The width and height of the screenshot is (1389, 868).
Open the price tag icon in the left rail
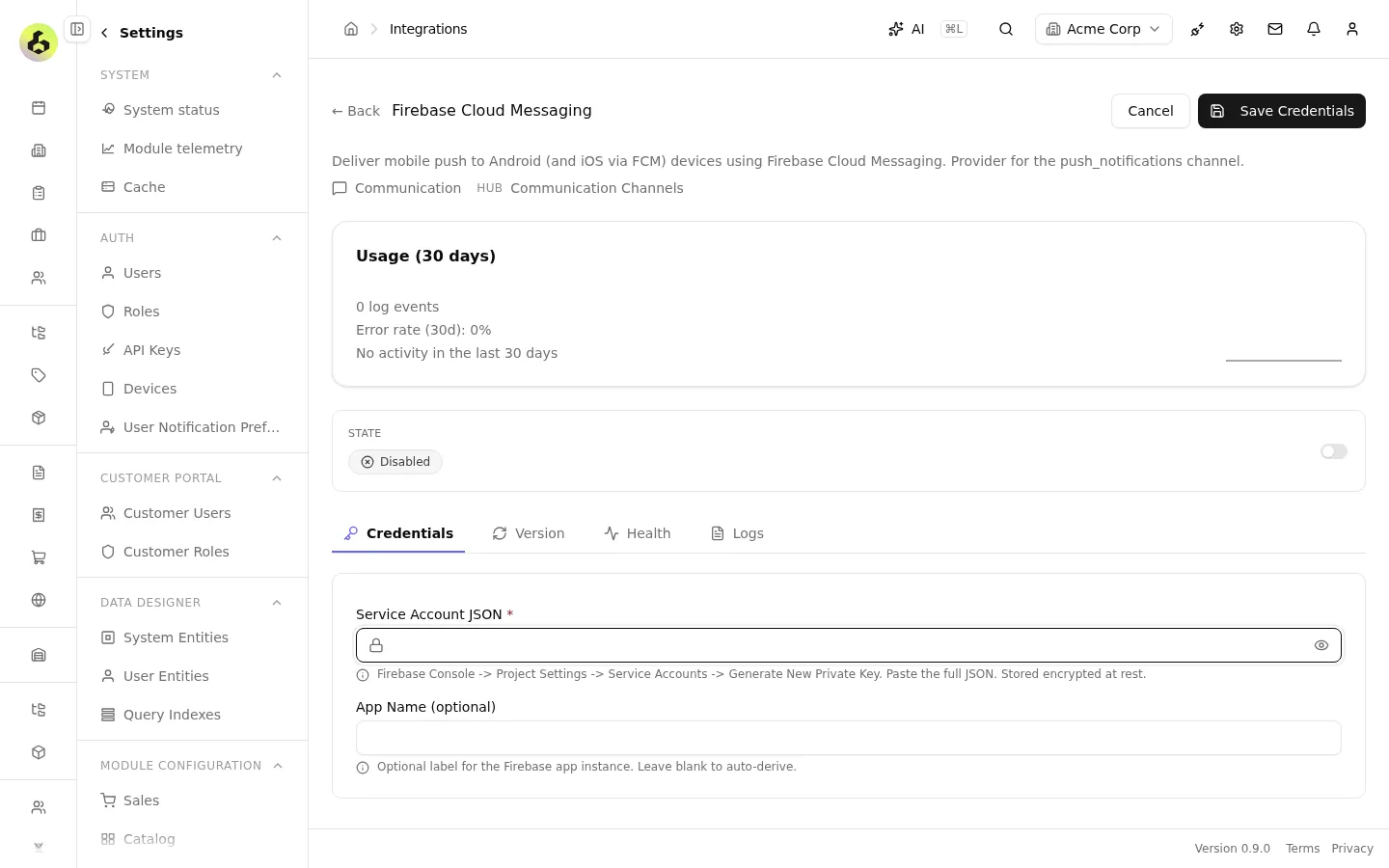(39, 375)
